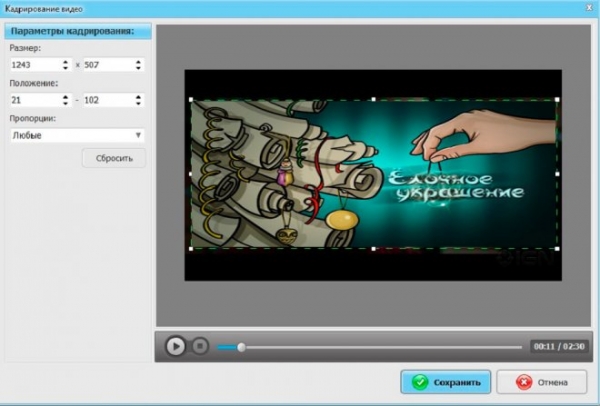Click the time display 00:11 / 02:30
600x406 pixels.
click(558, 346)
